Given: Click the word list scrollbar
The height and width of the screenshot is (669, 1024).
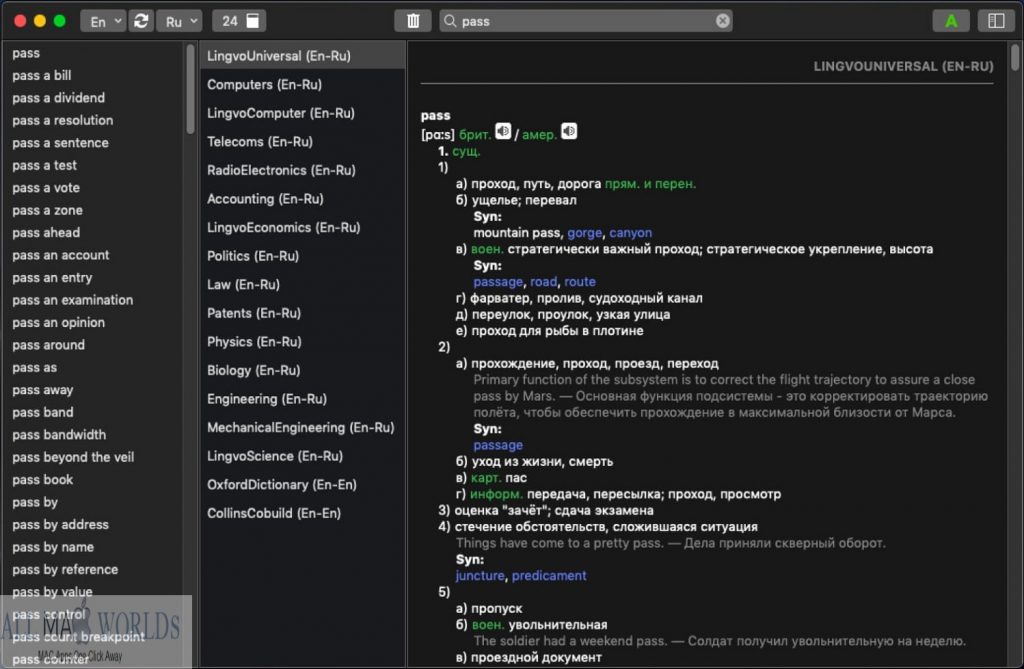Looking at the screenshot, I should pos(190,89).
